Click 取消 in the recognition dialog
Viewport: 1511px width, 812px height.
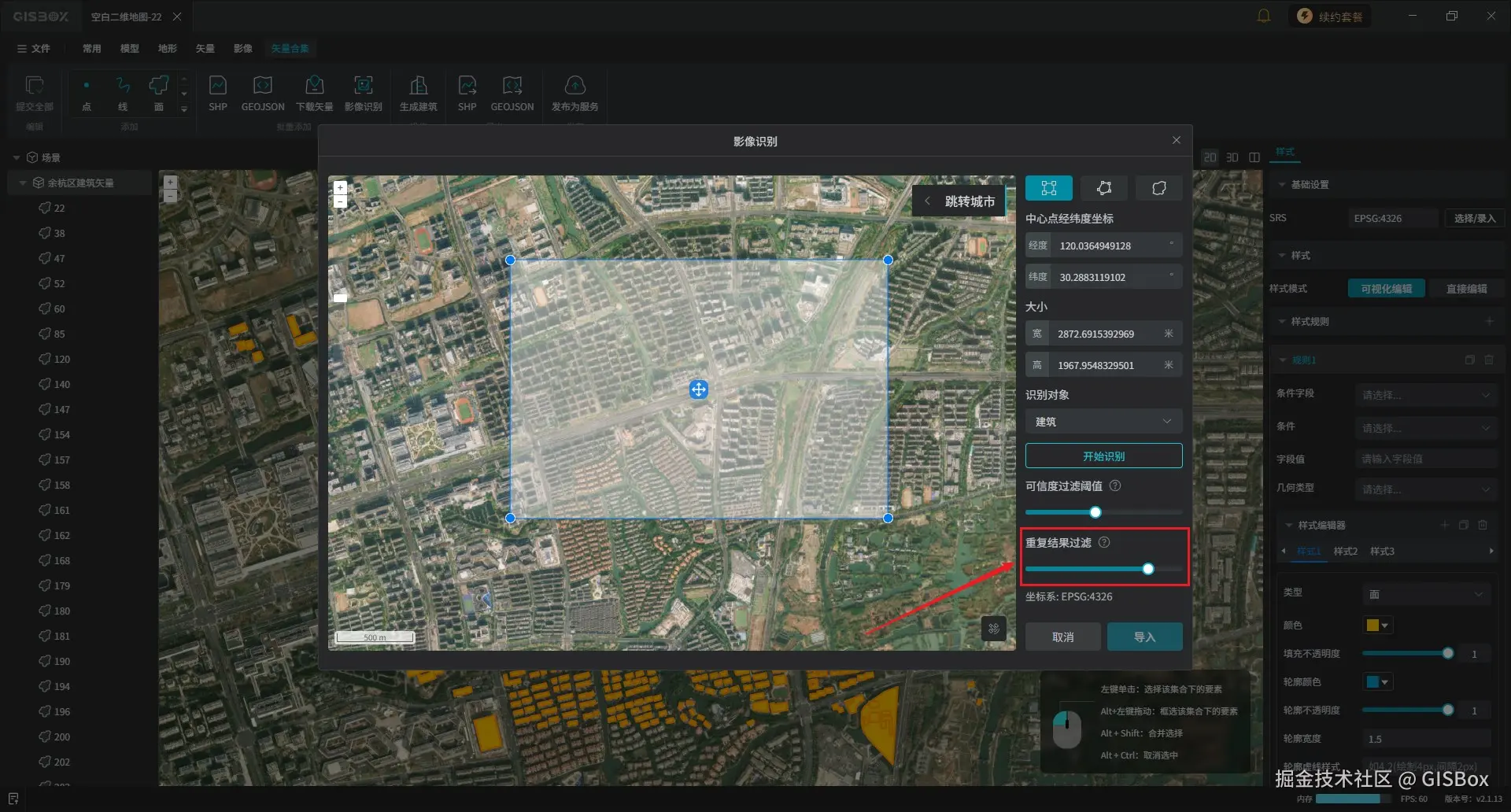(1063, 637)
